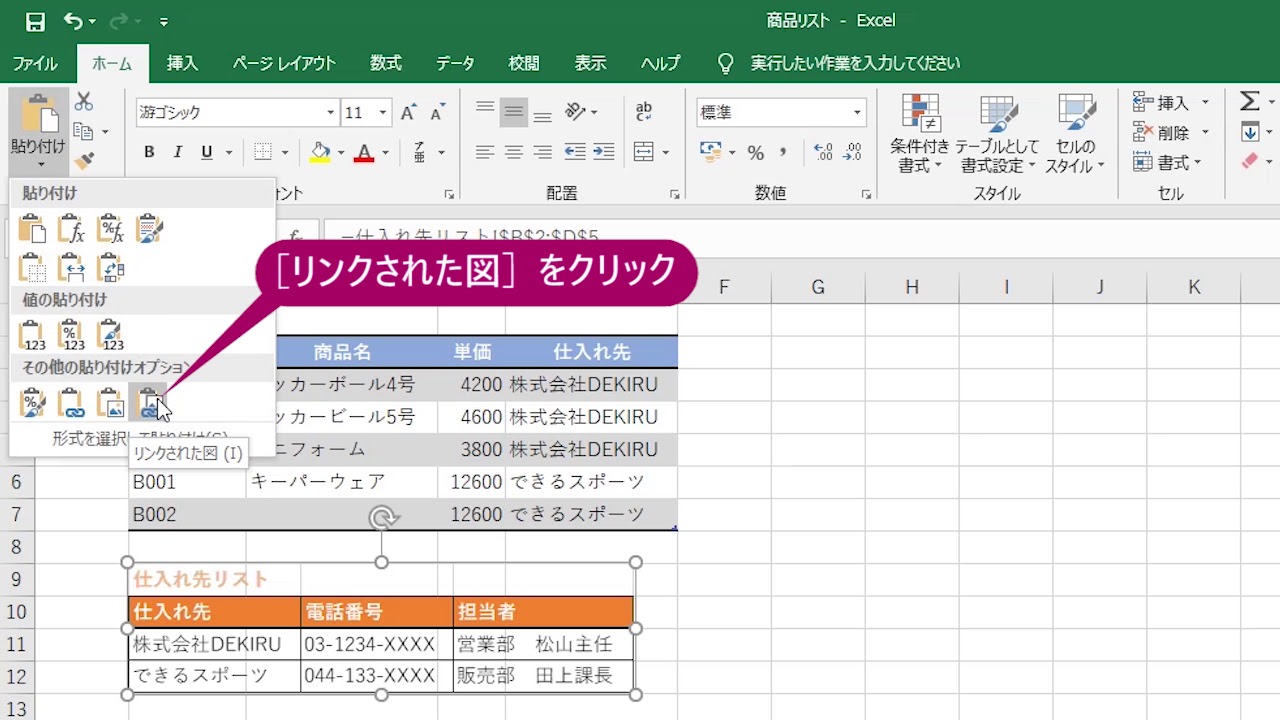Apply the yellow fill color
1280x720 pixels.
[x=320, y=152]
